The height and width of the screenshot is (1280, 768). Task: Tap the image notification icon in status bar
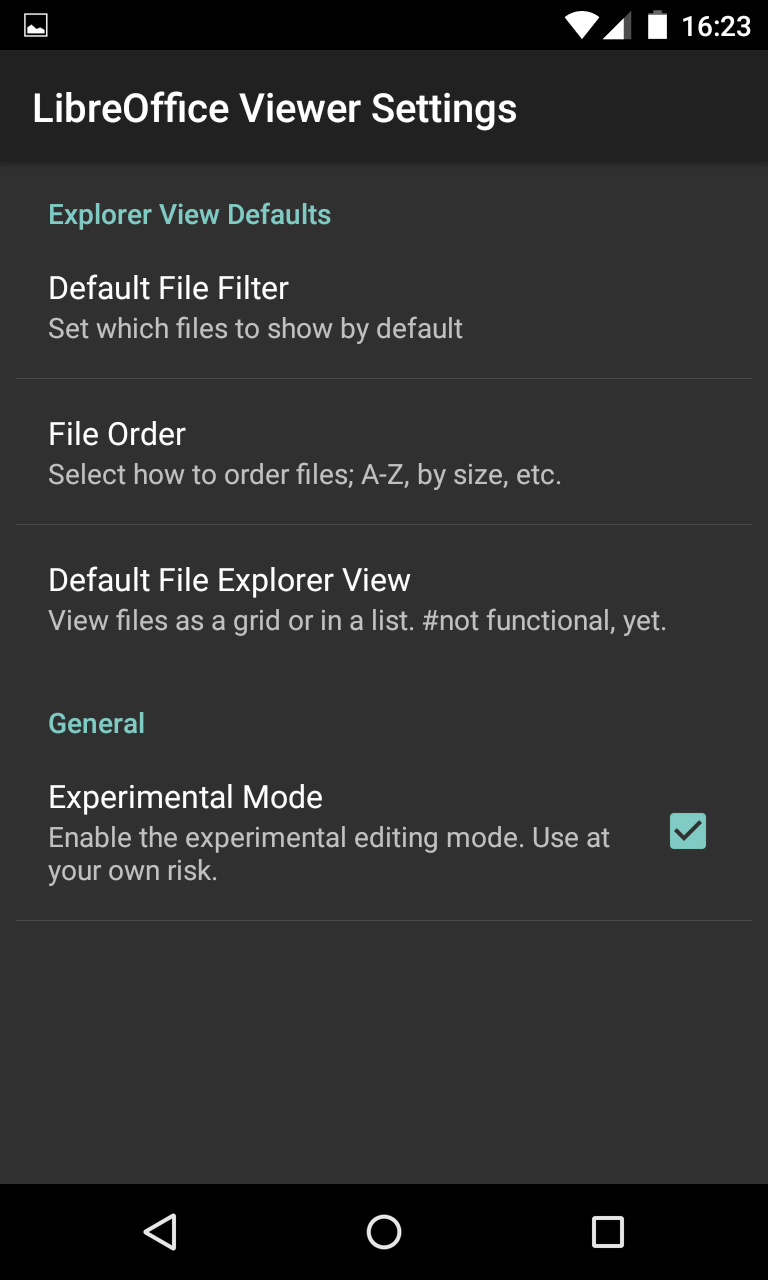pos(36,26)
